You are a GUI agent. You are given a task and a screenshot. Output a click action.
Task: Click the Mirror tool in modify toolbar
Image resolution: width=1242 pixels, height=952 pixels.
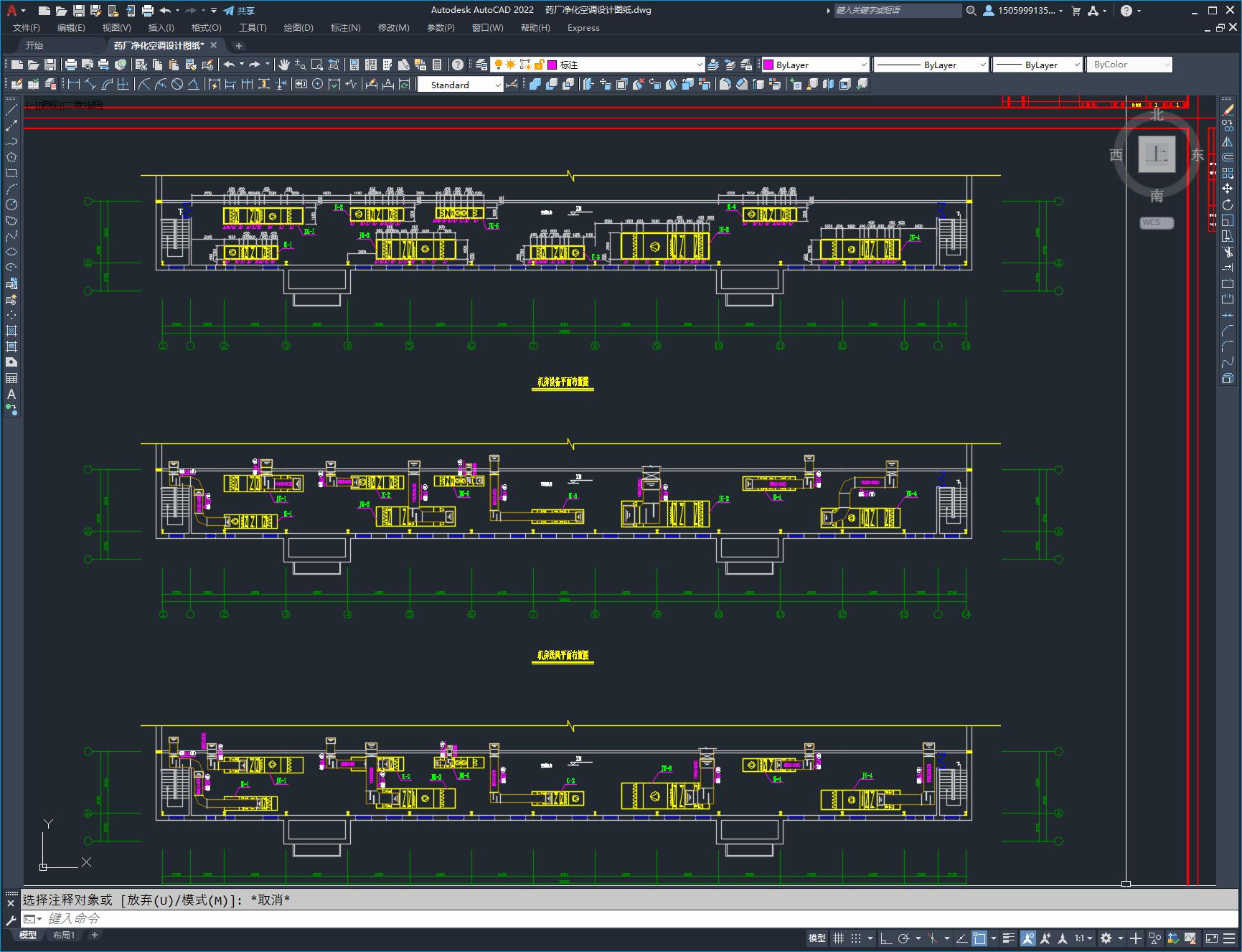[x=1228, y=141]
